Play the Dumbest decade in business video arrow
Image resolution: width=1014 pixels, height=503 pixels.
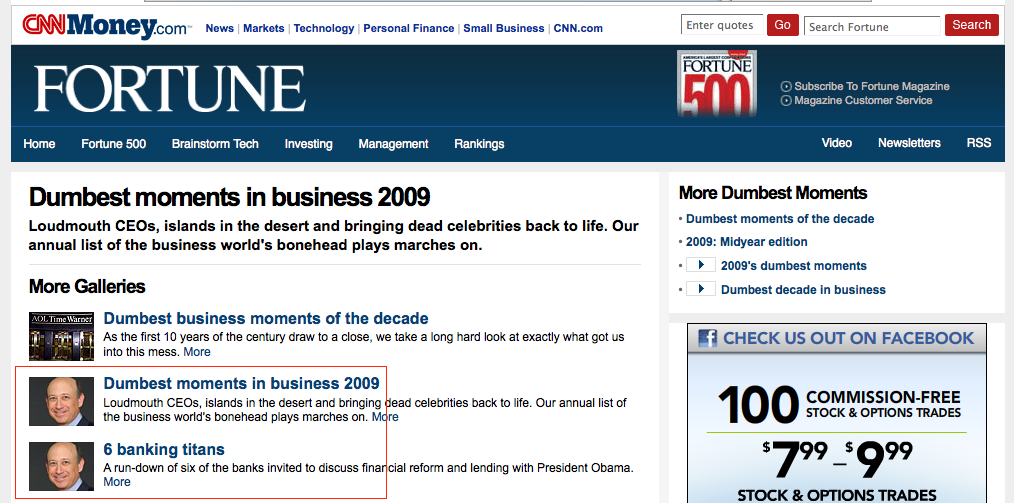(700, 289)
